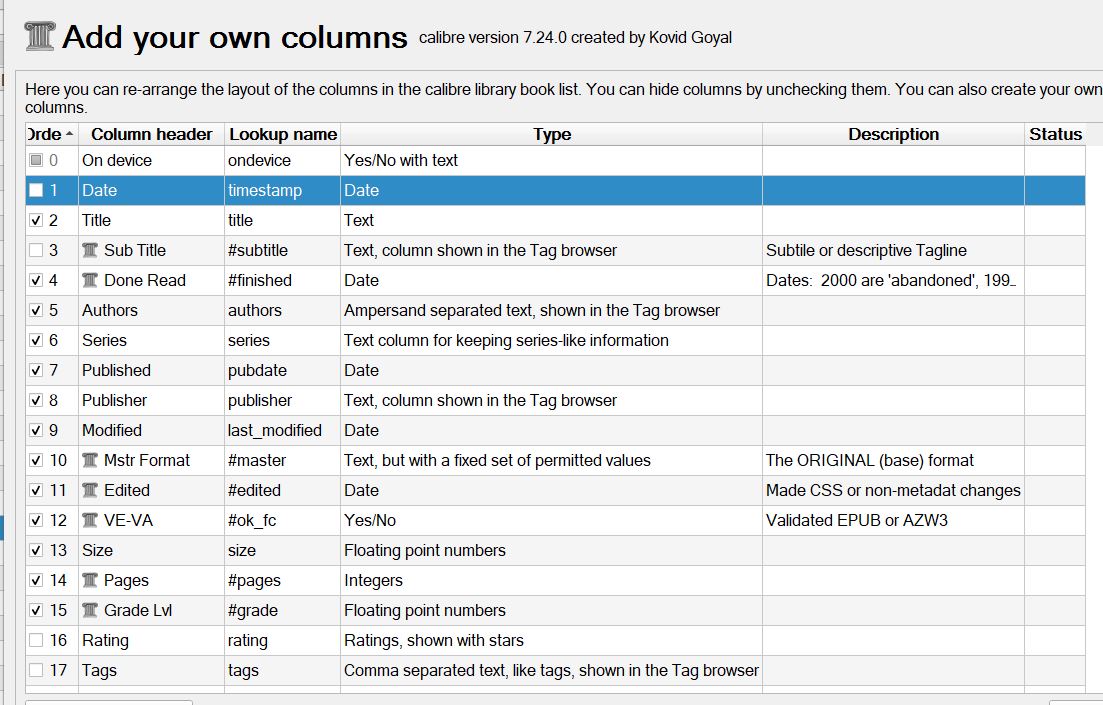1103x705 pixels.
Task: Enable the Date column checkbox
Action: tap(36, 190)
